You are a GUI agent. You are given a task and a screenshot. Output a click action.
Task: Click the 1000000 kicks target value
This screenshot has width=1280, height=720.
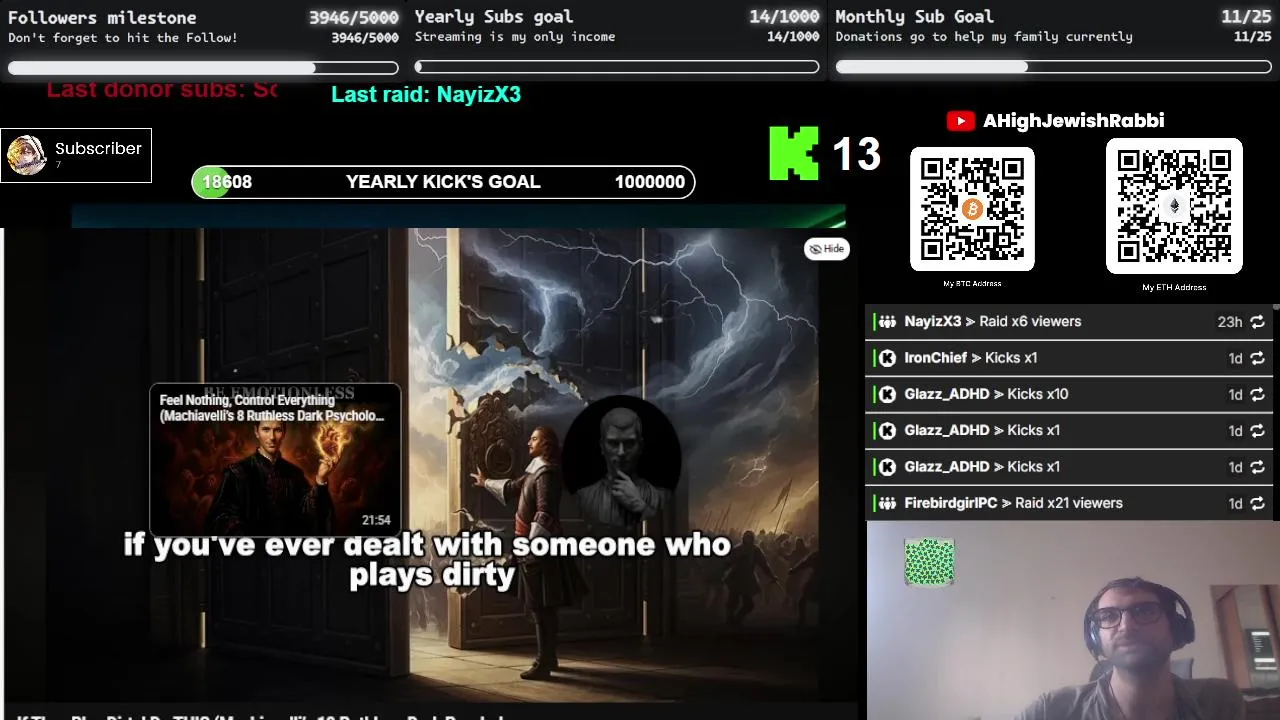tap(650, 182)
